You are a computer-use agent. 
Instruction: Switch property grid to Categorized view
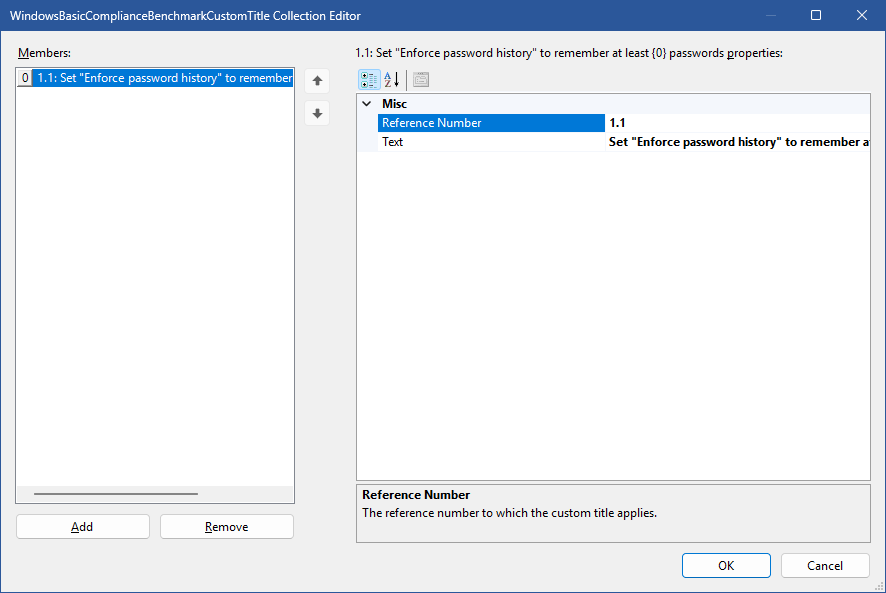pyautogui.click(x=369, y=80)
